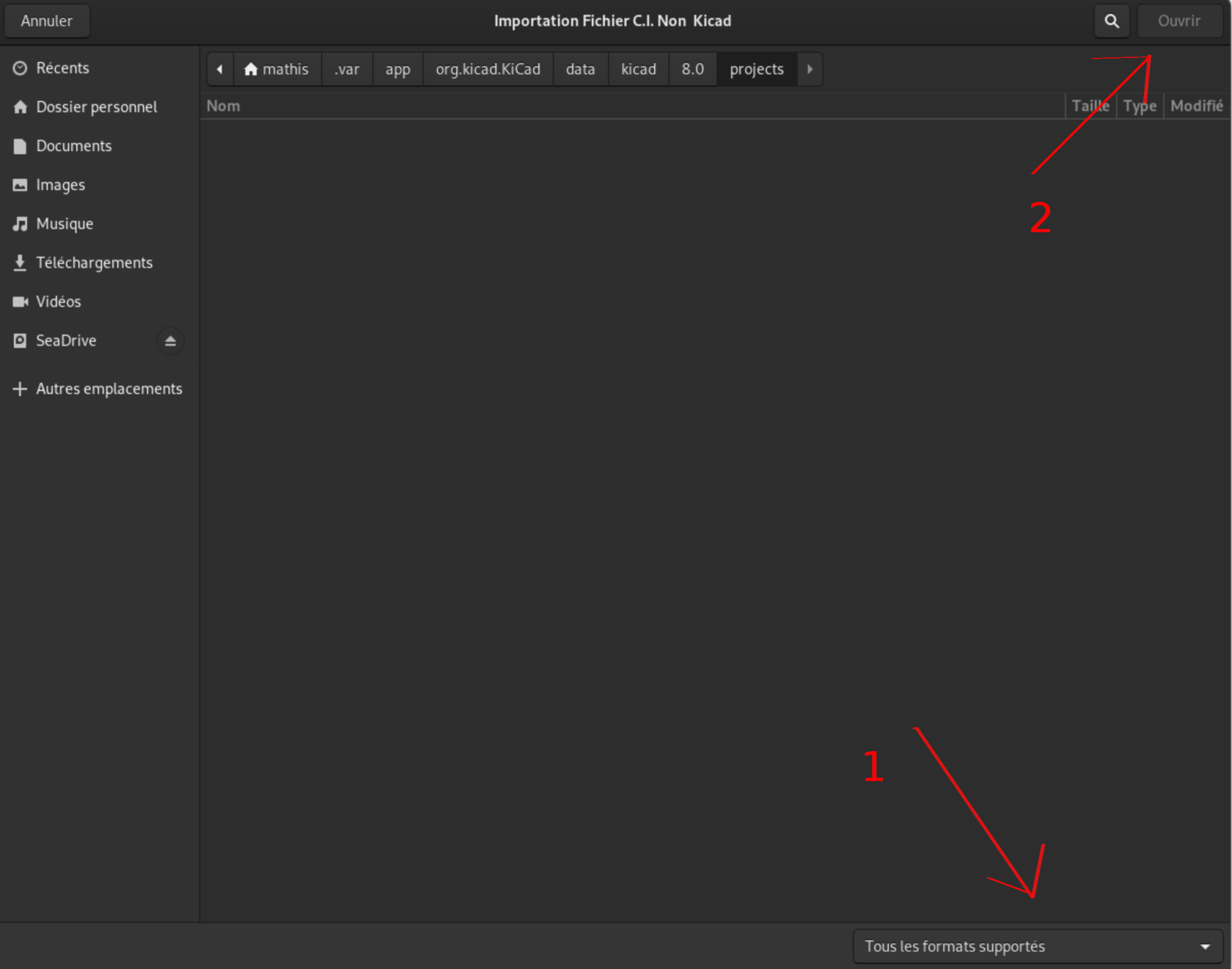This screenshot has width=1232, height=969.
Task: Go to the data breadcrumb
Action: coord(580,69)
